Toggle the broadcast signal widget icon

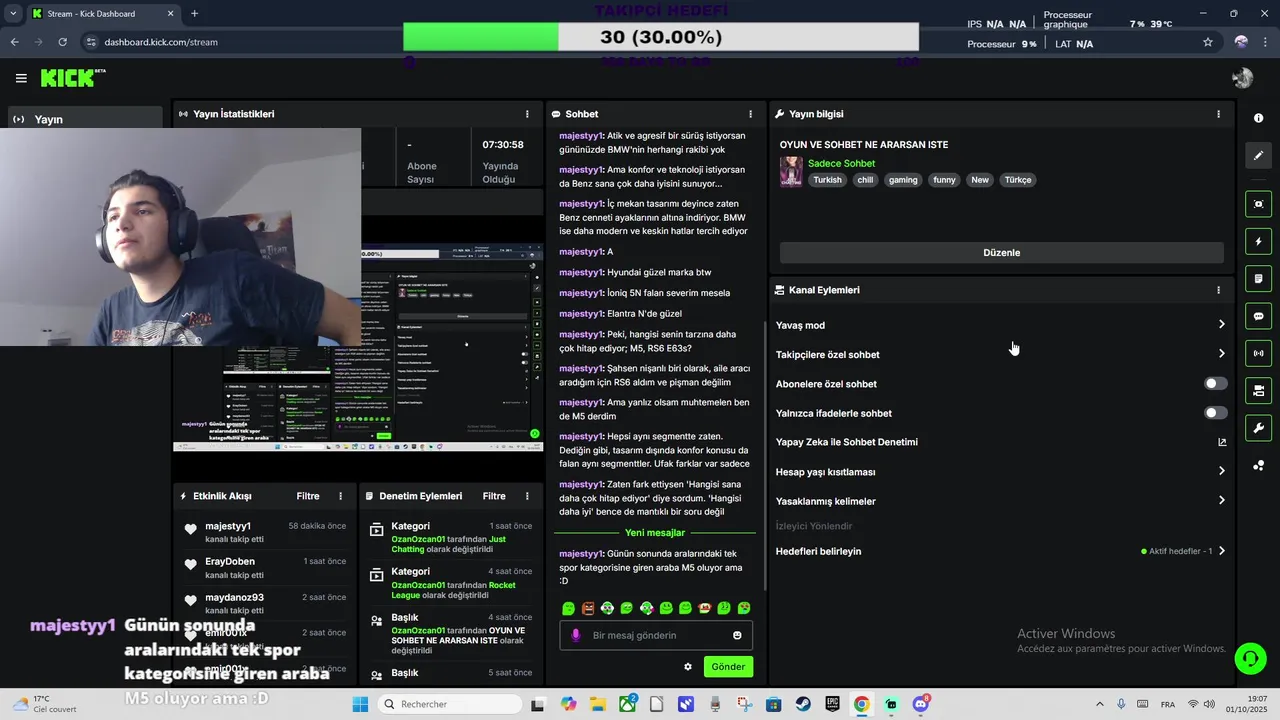[x=1258, y=353]
